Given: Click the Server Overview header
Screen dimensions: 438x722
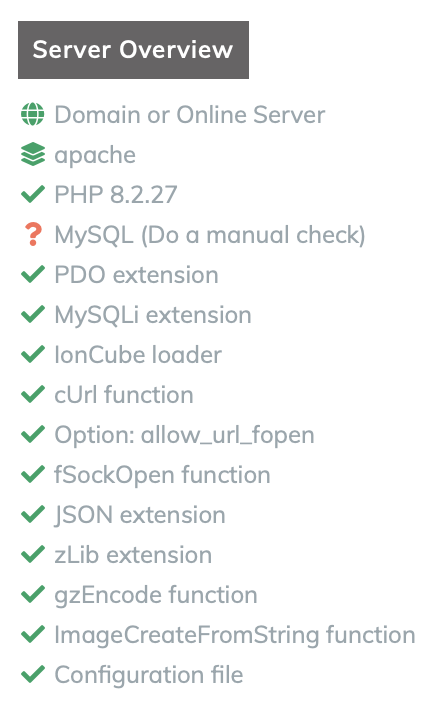Looking at the screenshot, I should [x=133, y=50].
